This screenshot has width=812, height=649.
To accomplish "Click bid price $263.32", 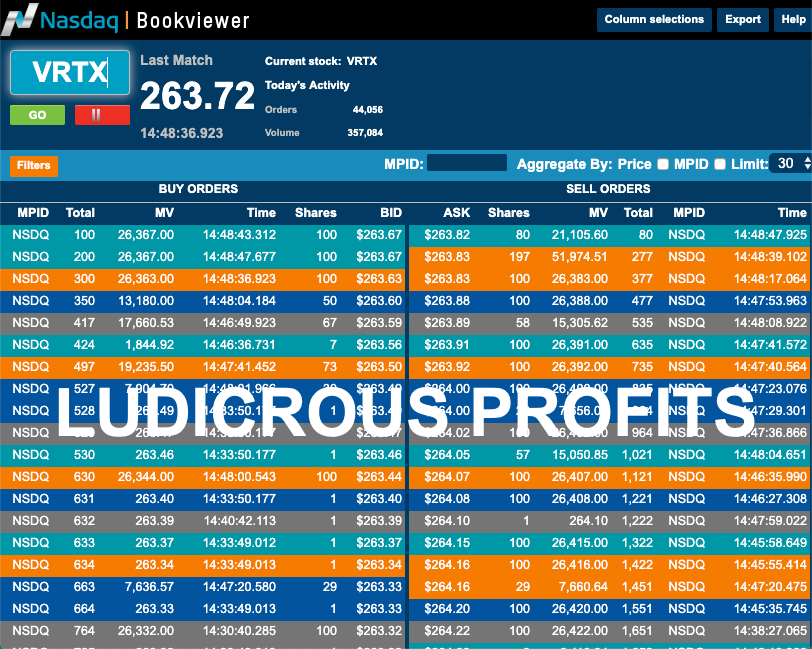I will pyautogui.click(x=379, y=631).
